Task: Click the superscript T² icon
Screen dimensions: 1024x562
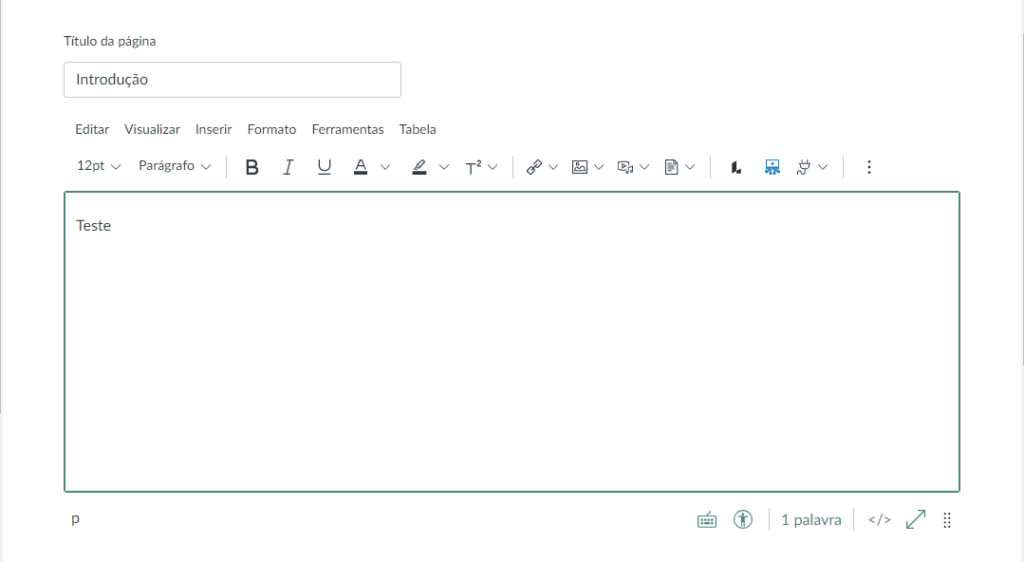Action: tap(474, 167)
